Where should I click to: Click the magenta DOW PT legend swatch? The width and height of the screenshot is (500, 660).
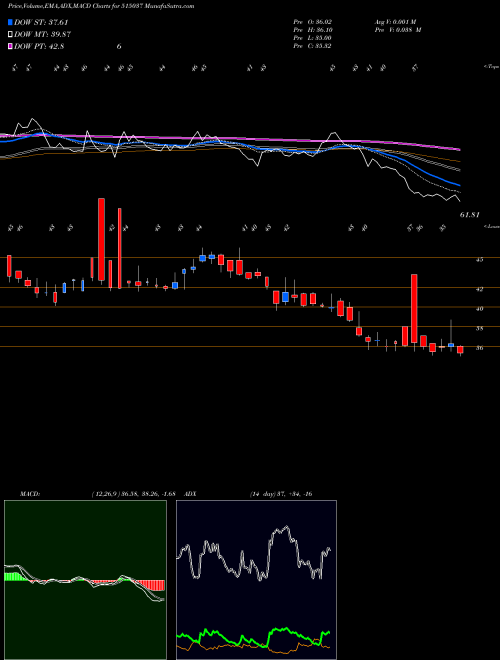pos(10,46)
